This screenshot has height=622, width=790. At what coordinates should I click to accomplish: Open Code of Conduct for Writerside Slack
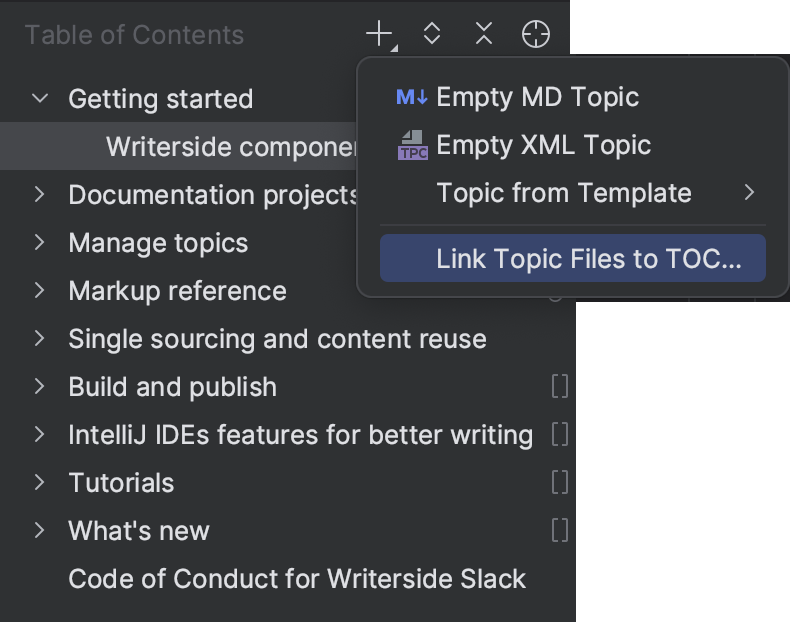point(297,579)
